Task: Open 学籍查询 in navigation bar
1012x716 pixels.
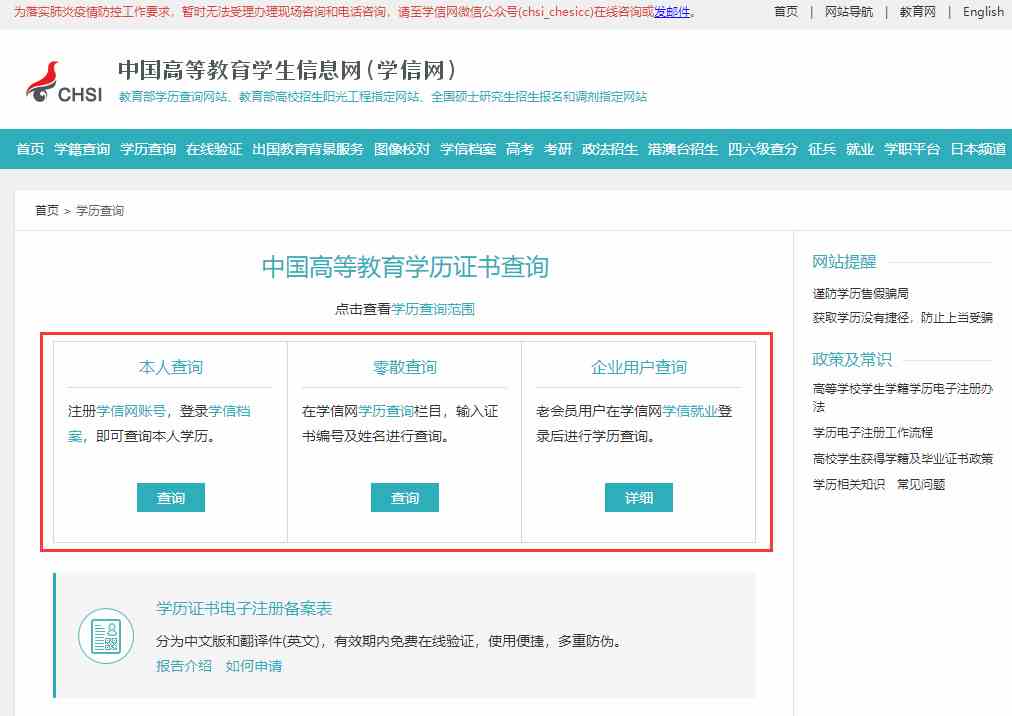Action: [x=82, y=149]
